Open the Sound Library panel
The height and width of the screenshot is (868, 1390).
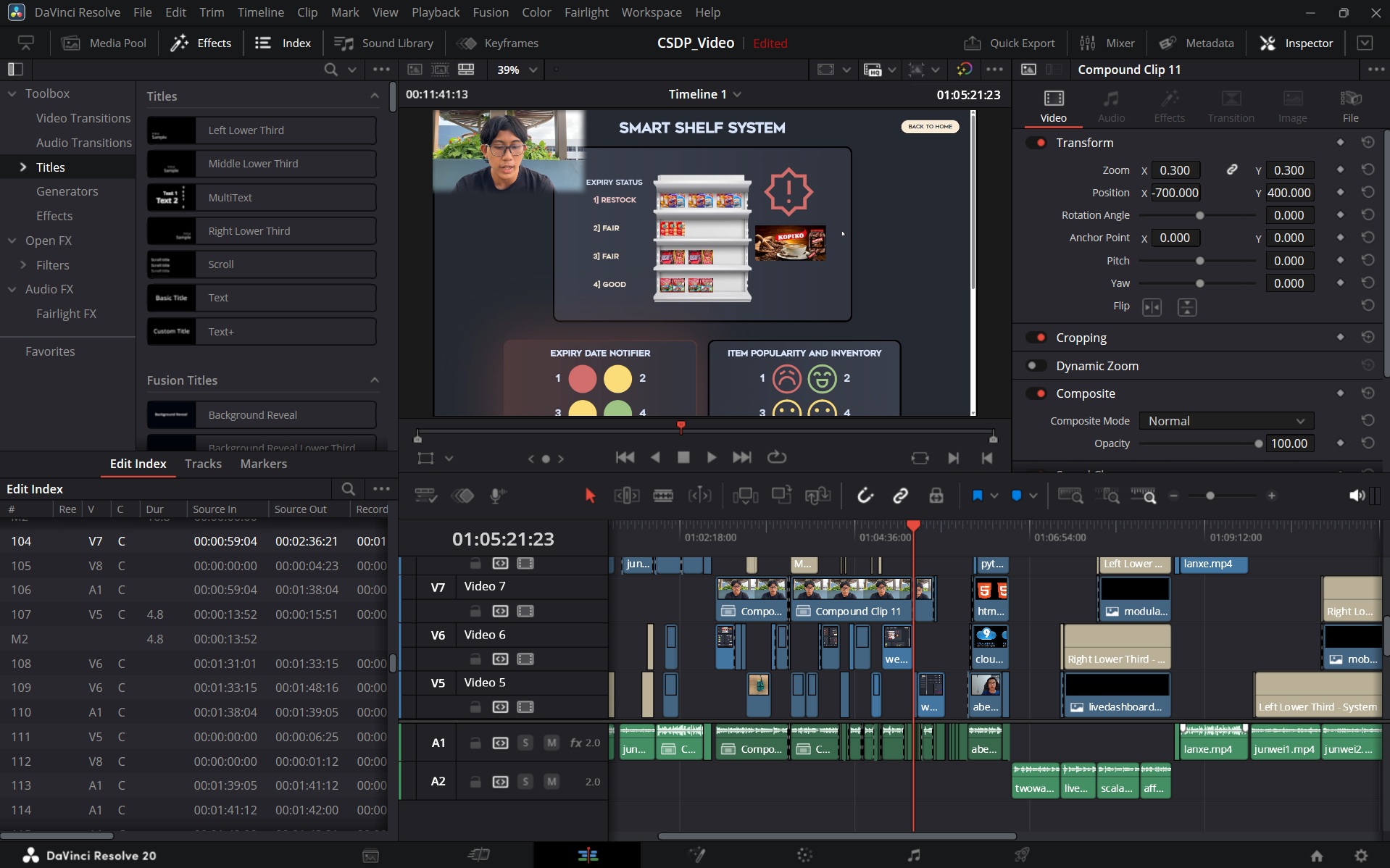[384, 43]
